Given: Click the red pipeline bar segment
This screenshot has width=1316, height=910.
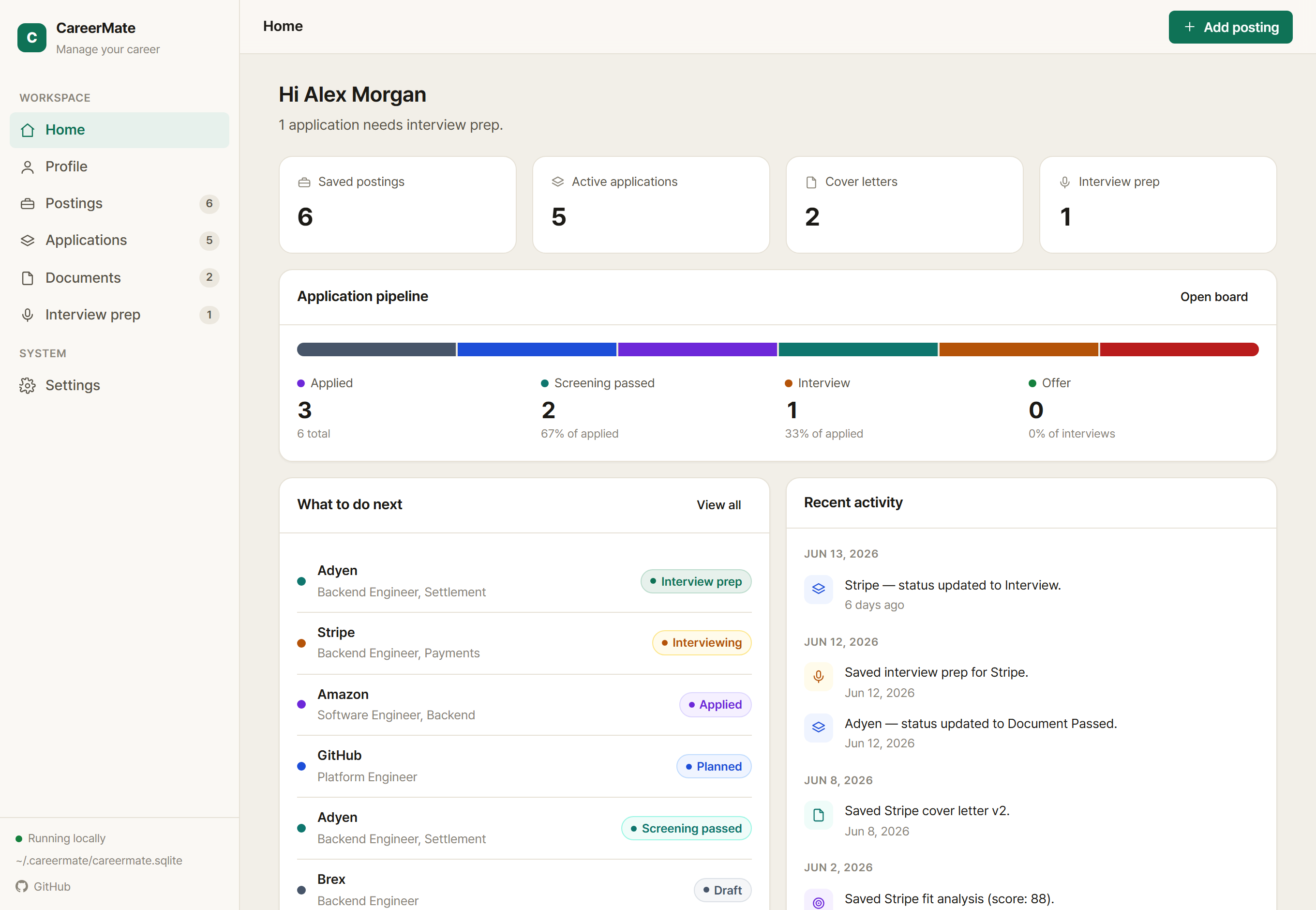Looking at the screenshot, I should pos(1179,349).
